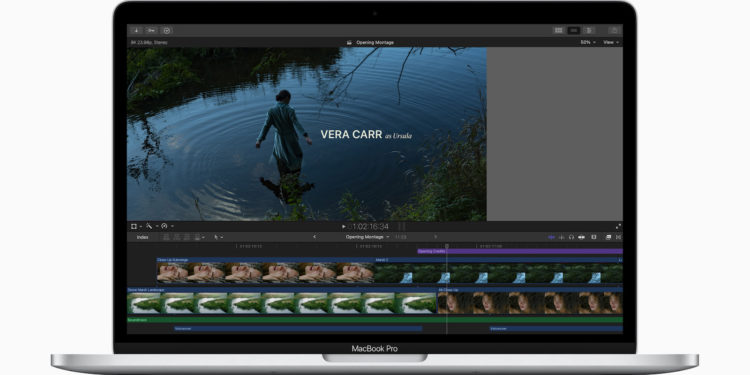Click the playhead on the timeline ruler
750x375 pixels.
[x=447, y=246]
